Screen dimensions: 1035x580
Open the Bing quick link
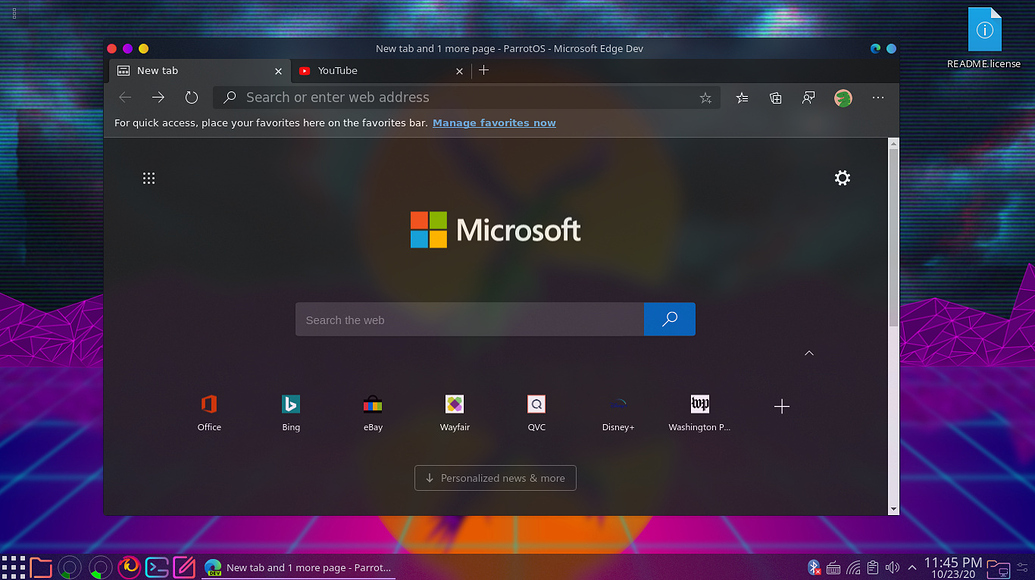pyautogui.click(x=291, y=412)
